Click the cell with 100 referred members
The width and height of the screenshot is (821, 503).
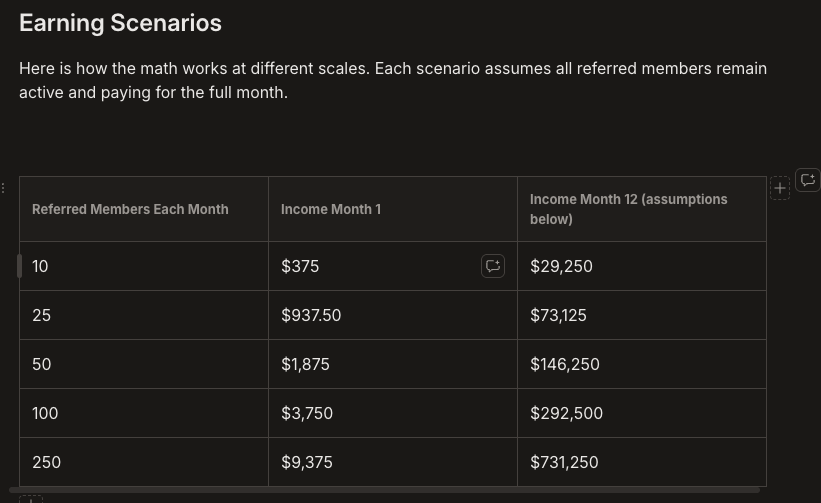[144, 413]
